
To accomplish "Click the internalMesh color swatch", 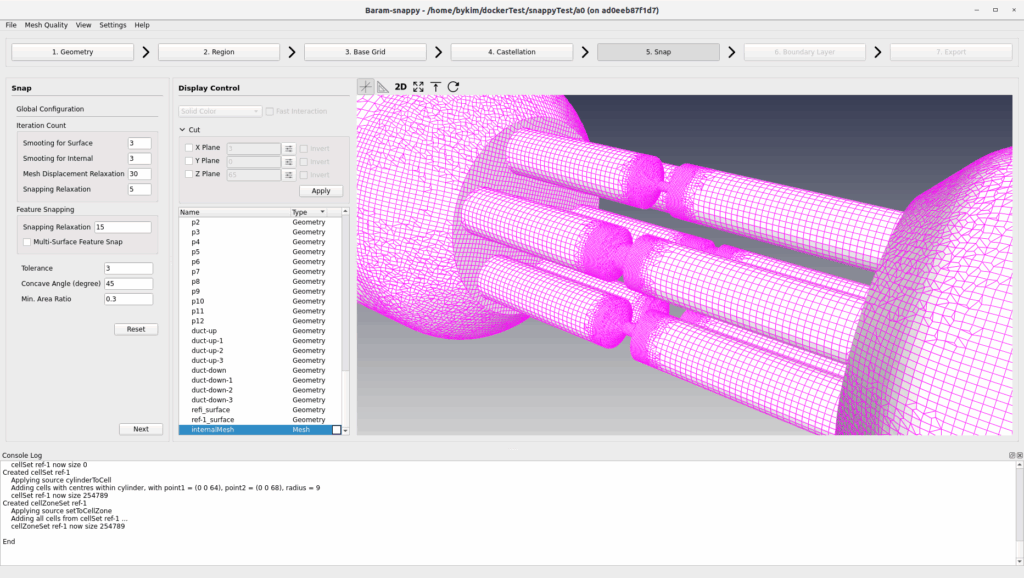I will [336, 430].
